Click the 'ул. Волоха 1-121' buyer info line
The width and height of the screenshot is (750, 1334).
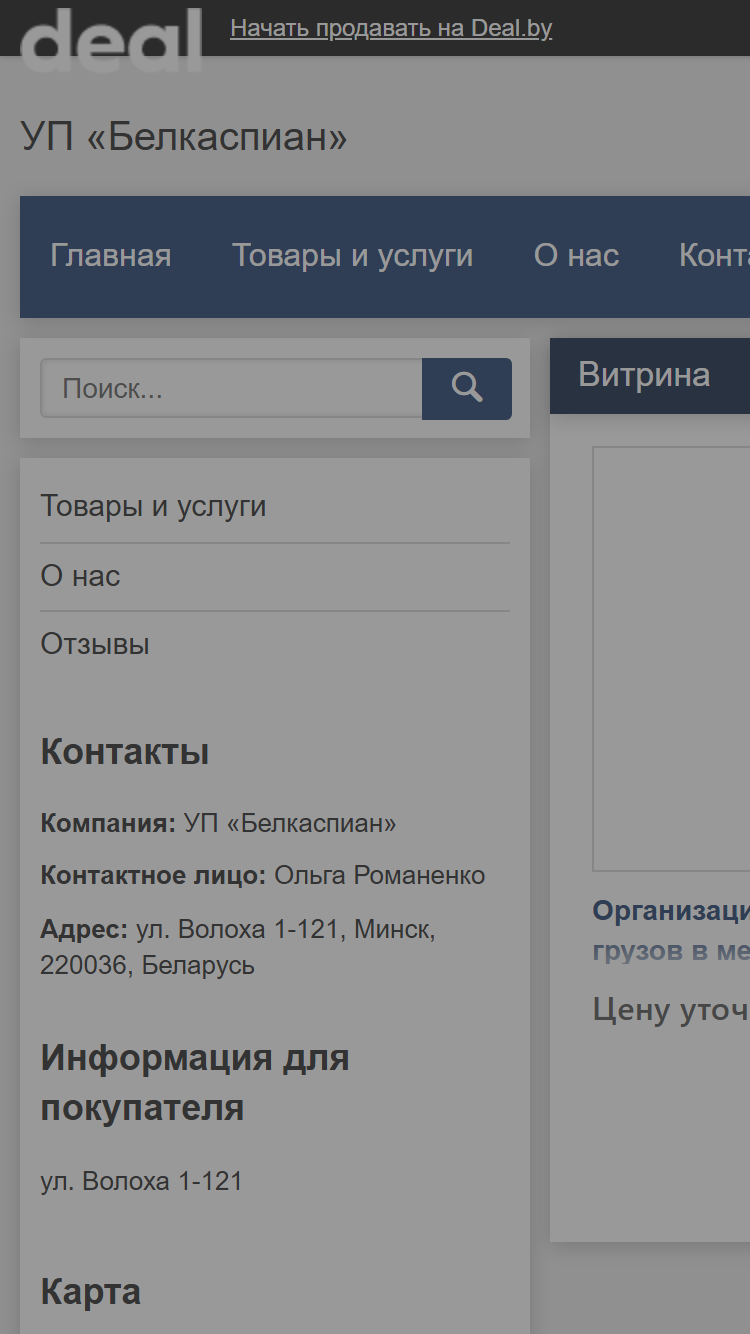pyautogui.click(x=142, y=1181)
